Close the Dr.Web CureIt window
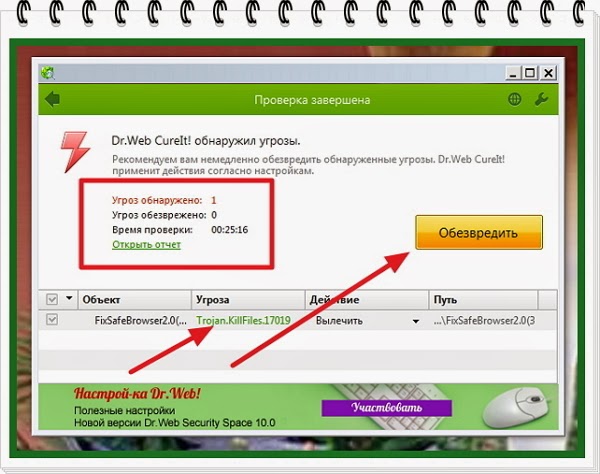 tap(548, 73)
